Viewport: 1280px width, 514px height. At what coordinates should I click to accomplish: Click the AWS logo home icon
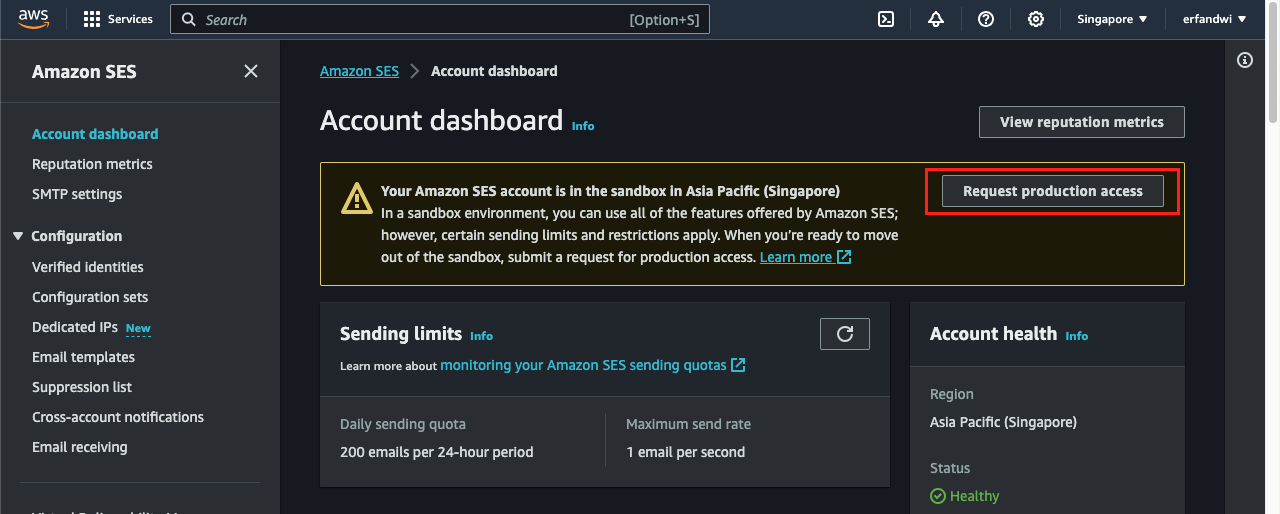32,19
